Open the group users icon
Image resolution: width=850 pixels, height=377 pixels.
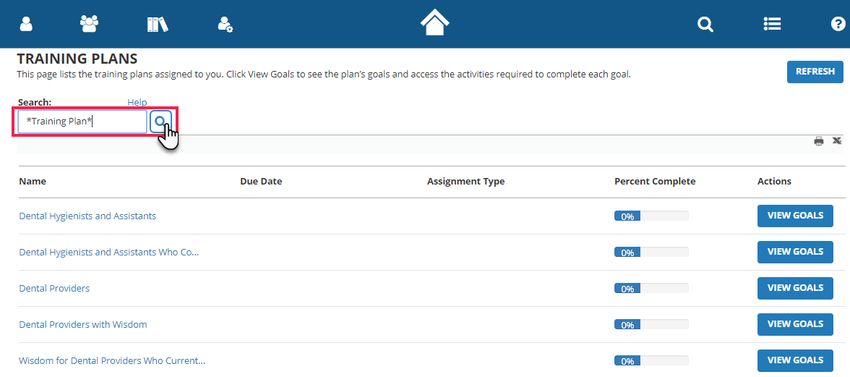point(89,24)
